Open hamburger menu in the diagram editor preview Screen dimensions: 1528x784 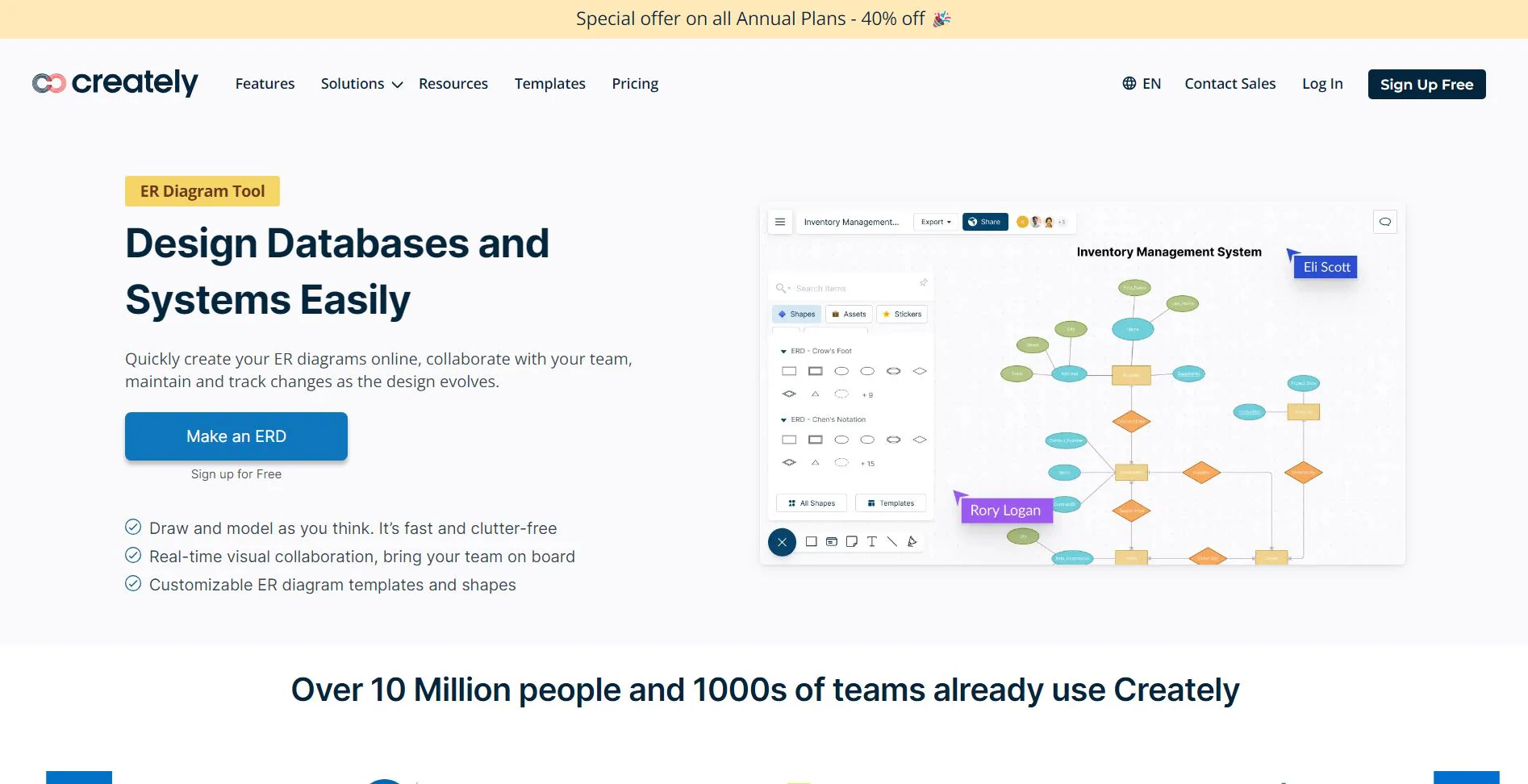click(780, 222)
